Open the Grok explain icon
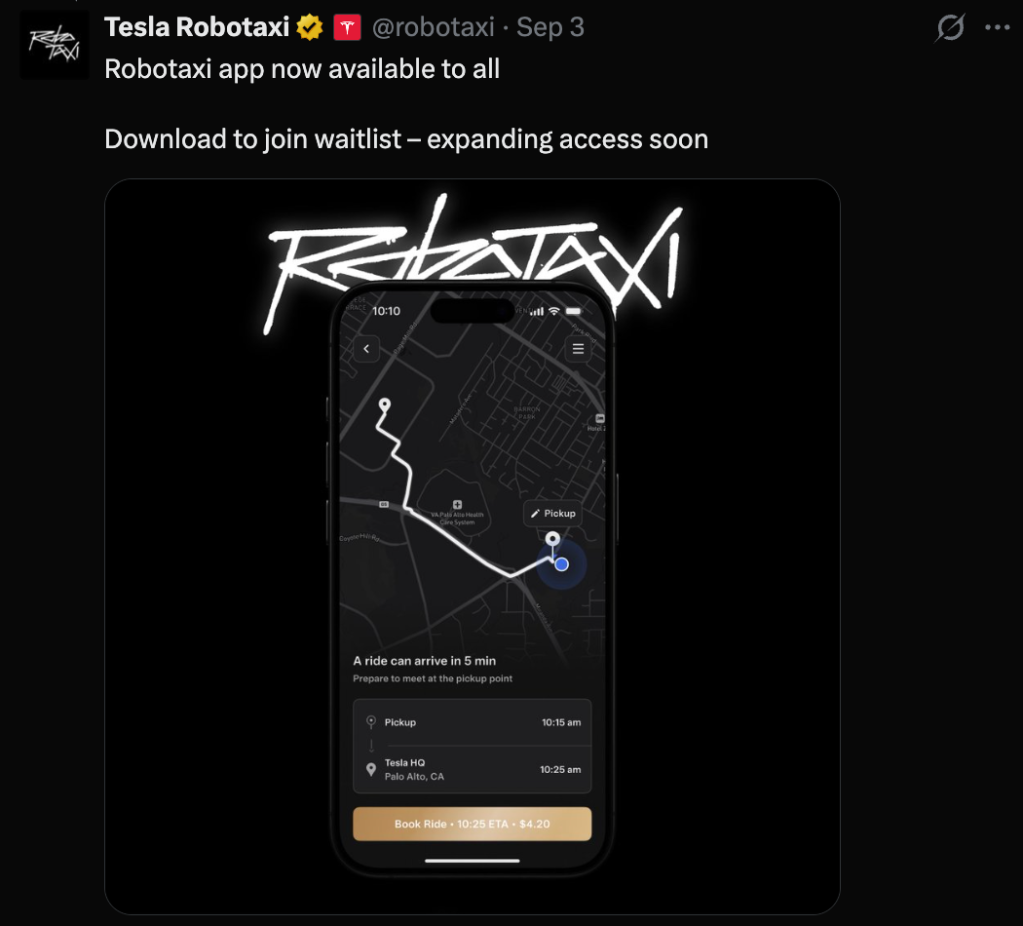The height and width of the screenshot is (926, 1023). point(950,27)
